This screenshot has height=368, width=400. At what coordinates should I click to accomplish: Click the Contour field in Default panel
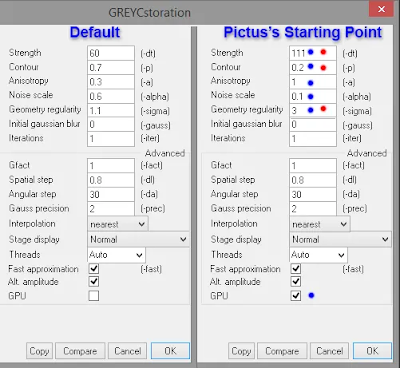click(x=111, y=68)
